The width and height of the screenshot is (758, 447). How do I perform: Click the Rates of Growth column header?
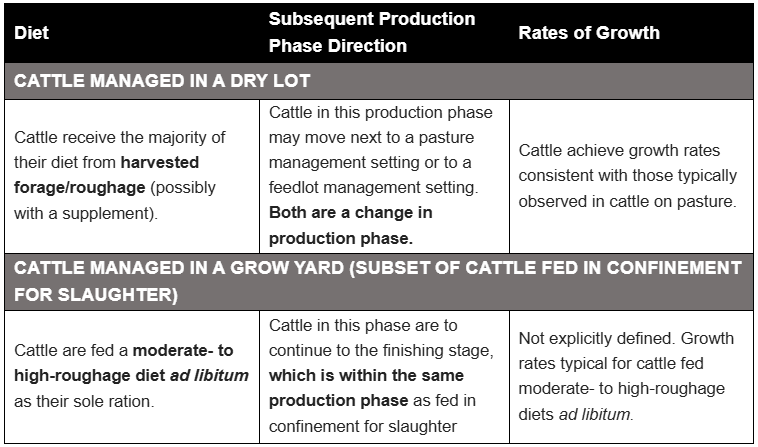588,32
